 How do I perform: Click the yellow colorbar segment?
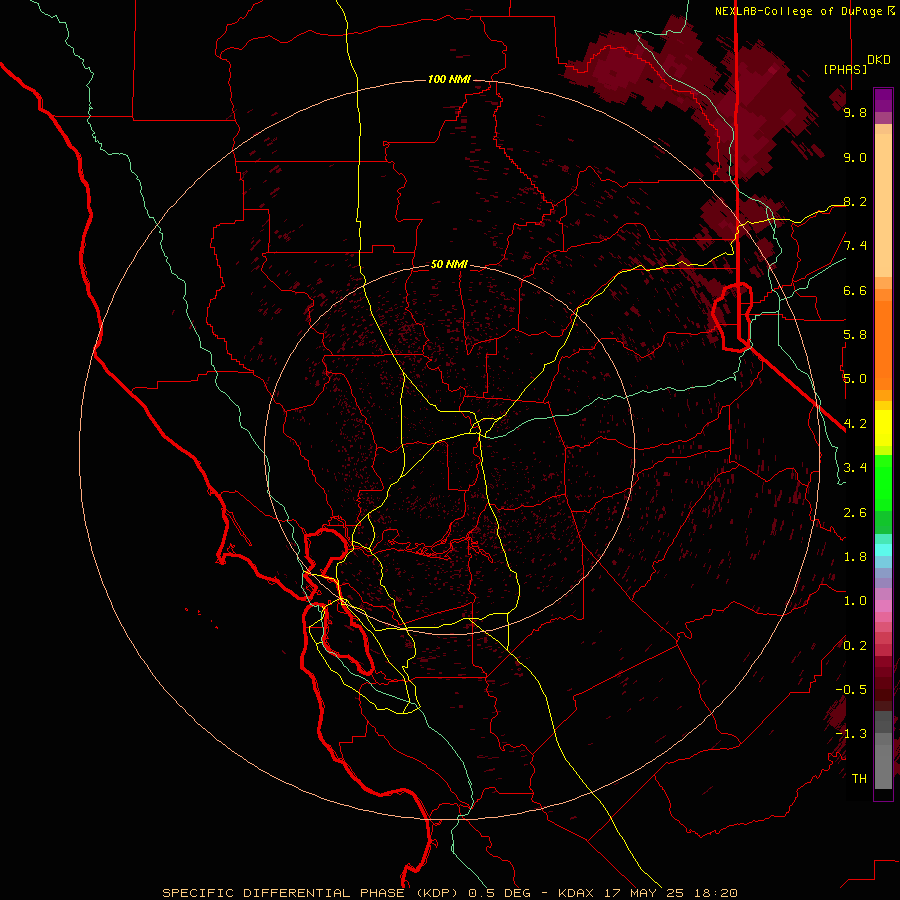(883, 428)
